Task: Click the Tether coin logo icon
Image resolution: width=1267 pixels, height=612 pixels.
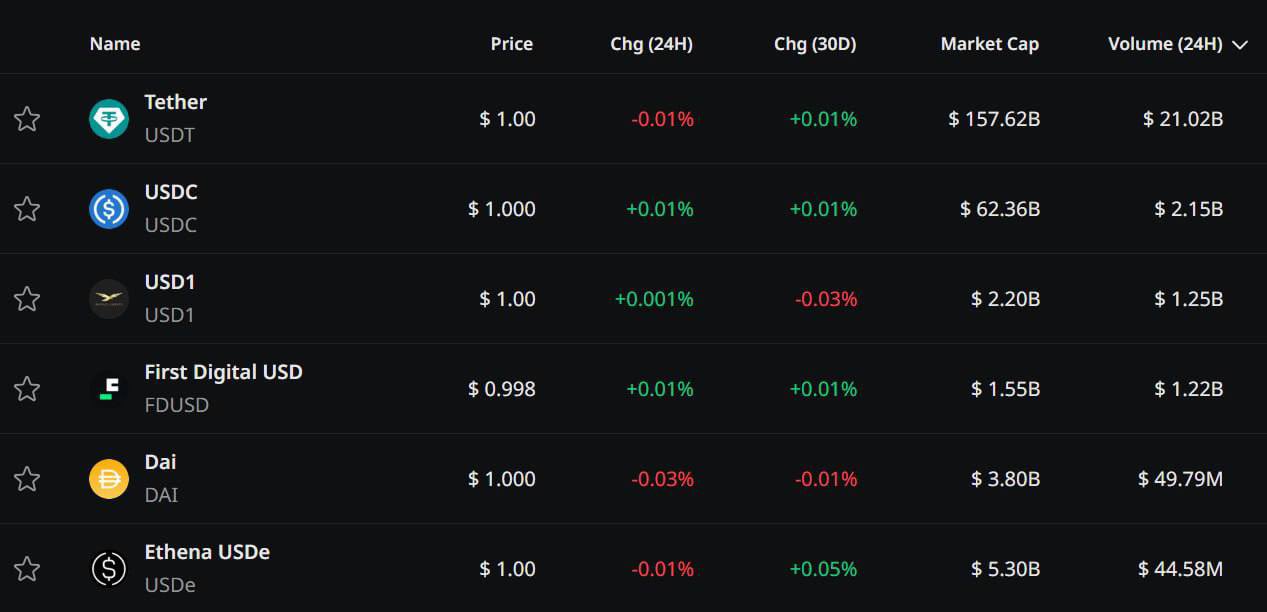Action: click(x=109, y=119)
